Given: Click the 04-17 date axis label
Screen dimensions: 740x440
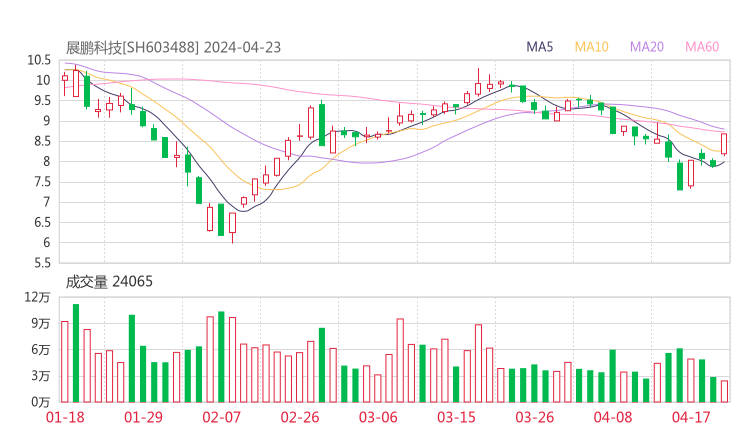Looking at the screenshot, I should coord(691,417).
